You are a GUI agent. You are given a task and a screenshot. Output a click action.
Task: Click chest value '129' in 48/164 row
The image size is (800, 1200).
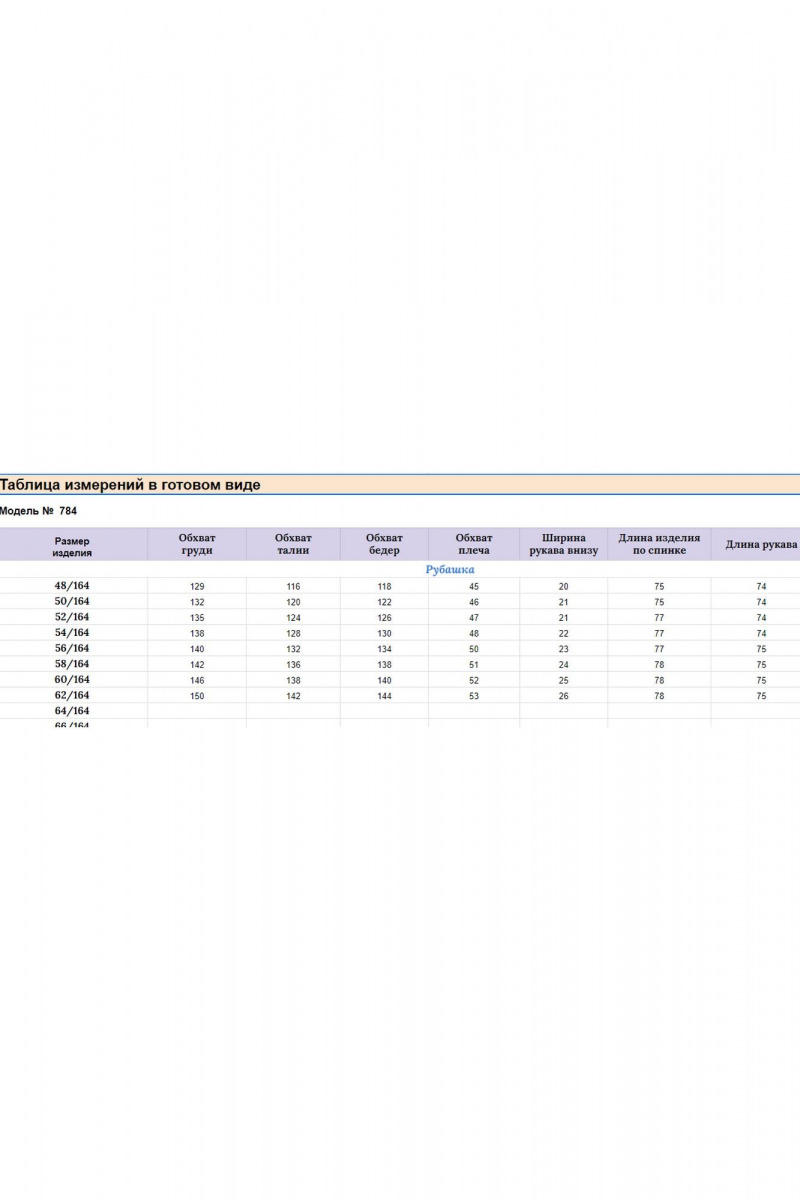[197, 587]
